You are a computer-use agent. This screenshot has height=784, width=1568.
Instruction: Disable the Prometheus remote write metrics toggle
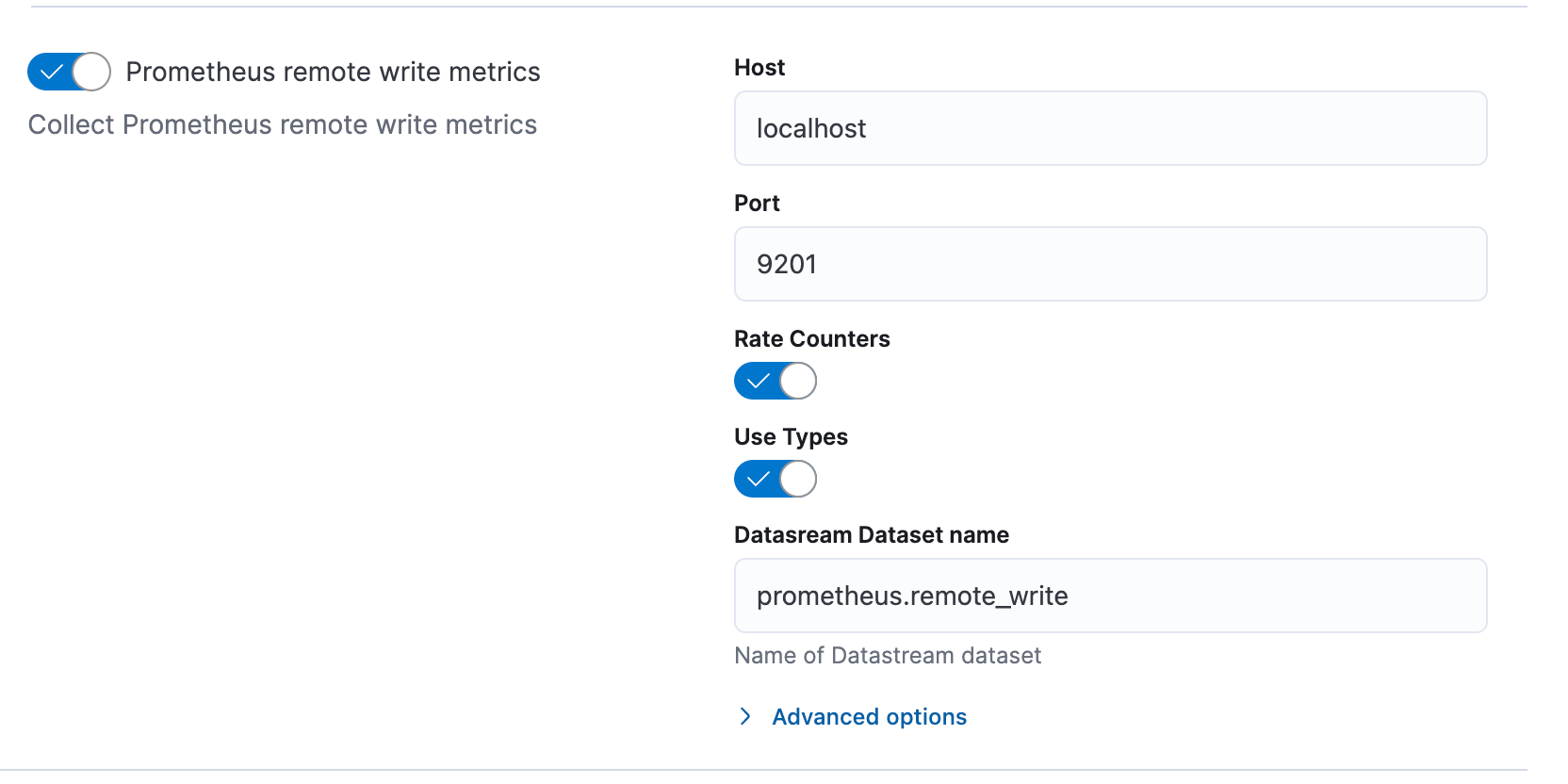pyautogui.click(x=69, y=72)
